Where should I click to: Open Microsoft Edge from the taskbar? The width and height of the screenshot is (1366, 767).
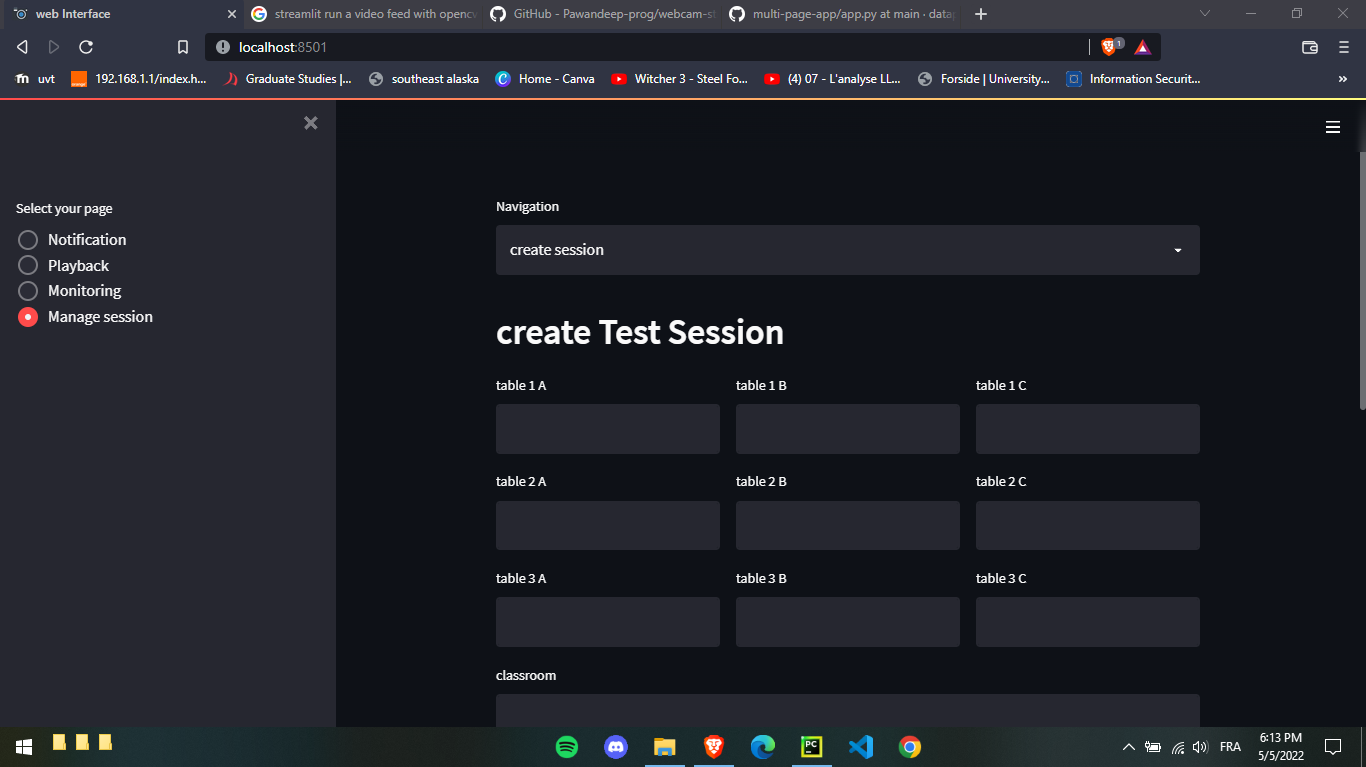point(763,746)
